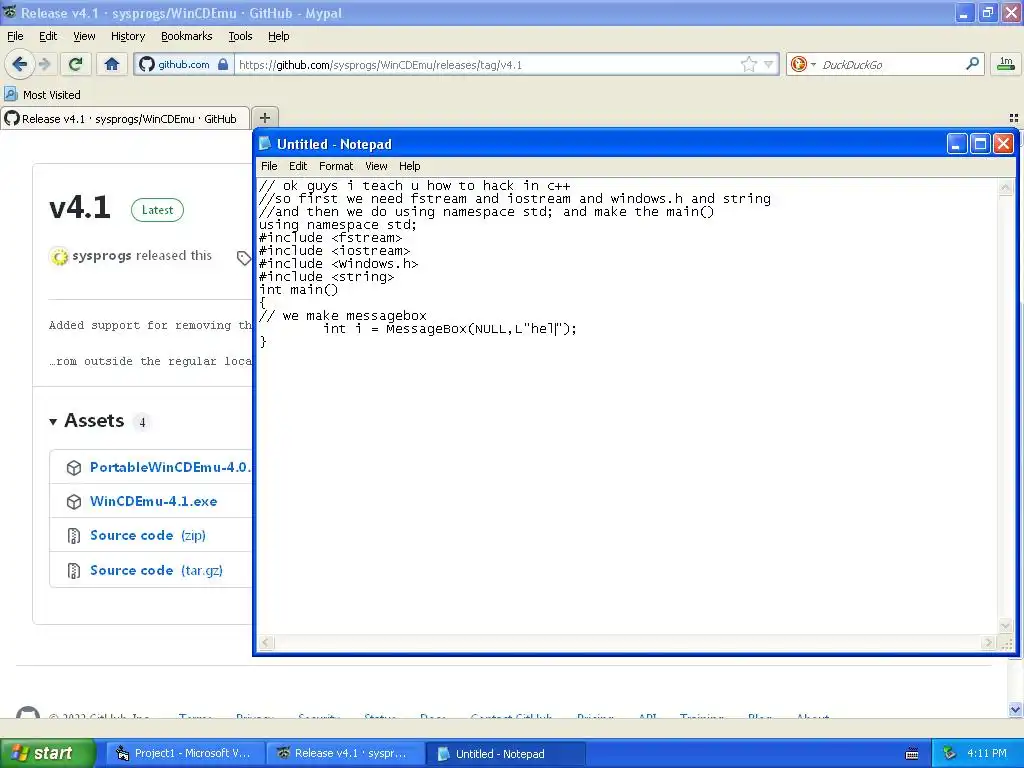Open the Windows Start menu
Image resolution: width=1024 pixels, height=768 pixels.
[46, 753]
